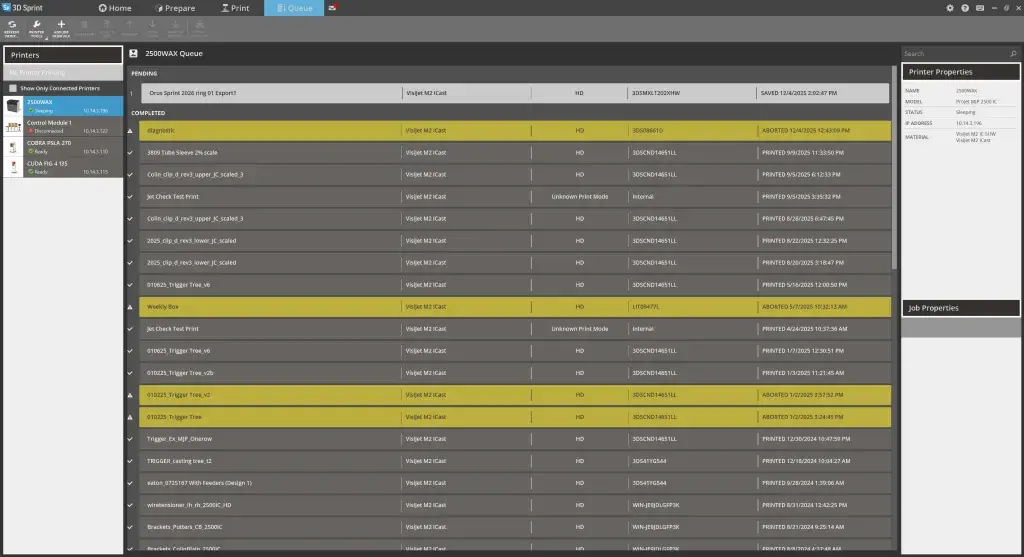
Task: Select the 2500WAX printer in list
Action: click(63, 106)
